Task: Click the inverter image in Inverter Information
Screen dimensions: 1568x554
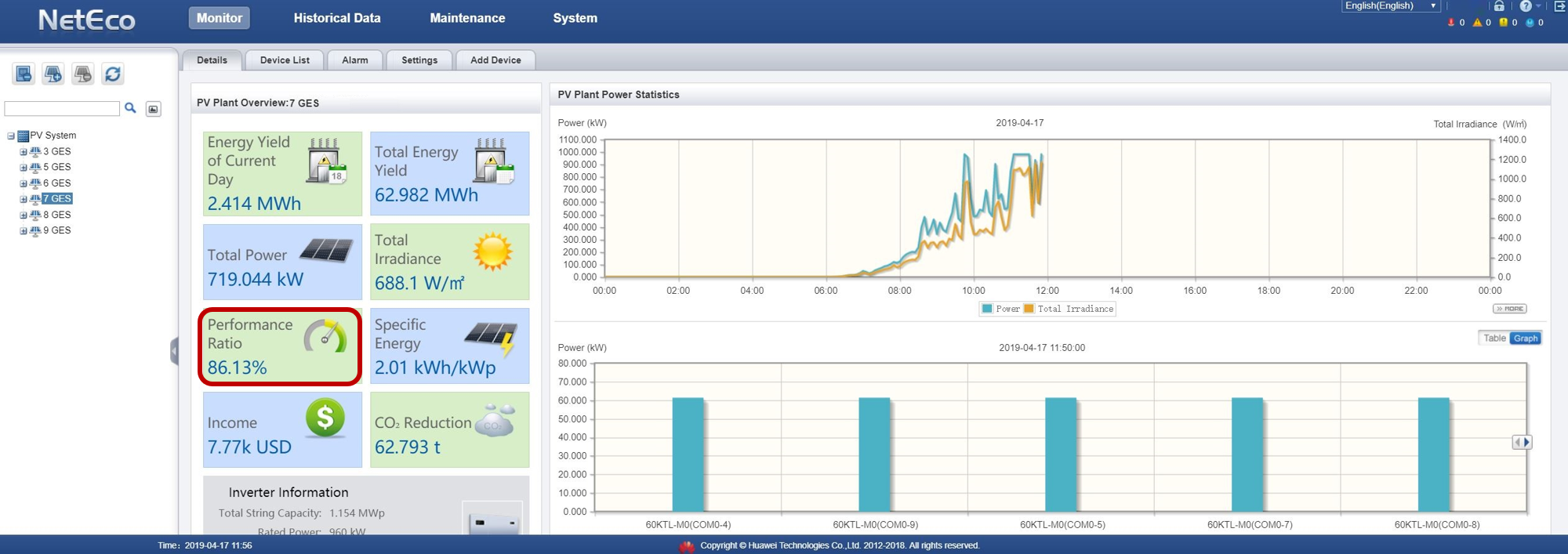Action: coord(492,519)
